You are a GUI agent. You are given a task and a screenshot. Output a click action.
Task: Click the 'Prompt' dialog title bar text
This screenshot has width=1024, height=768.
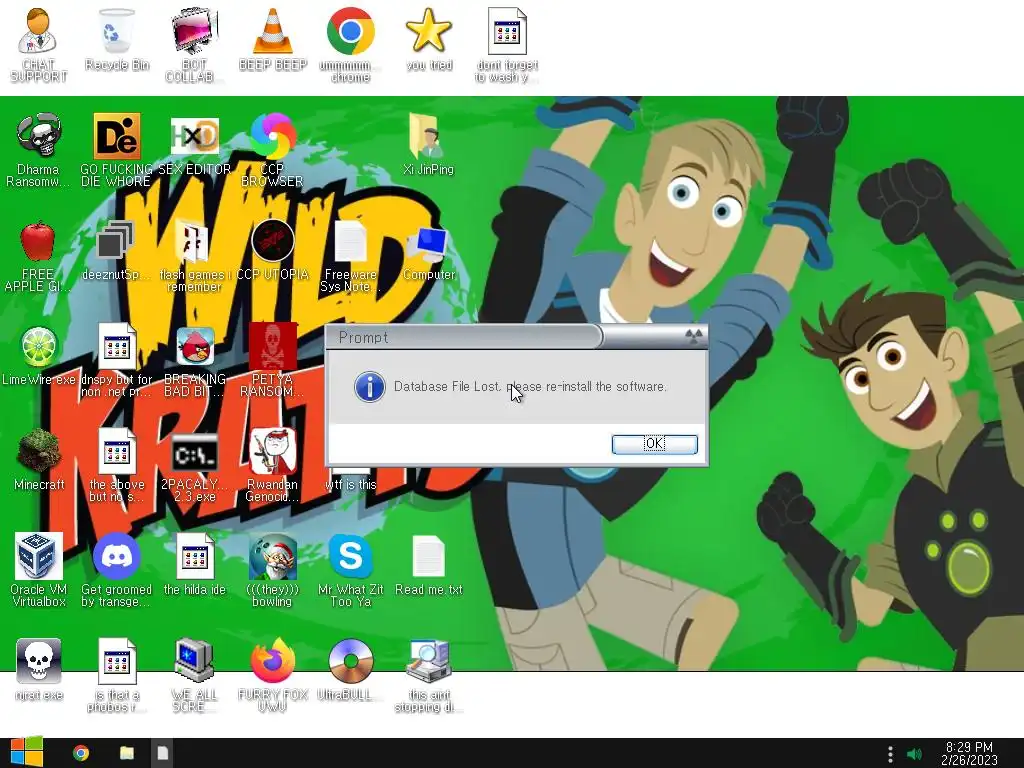363,337
